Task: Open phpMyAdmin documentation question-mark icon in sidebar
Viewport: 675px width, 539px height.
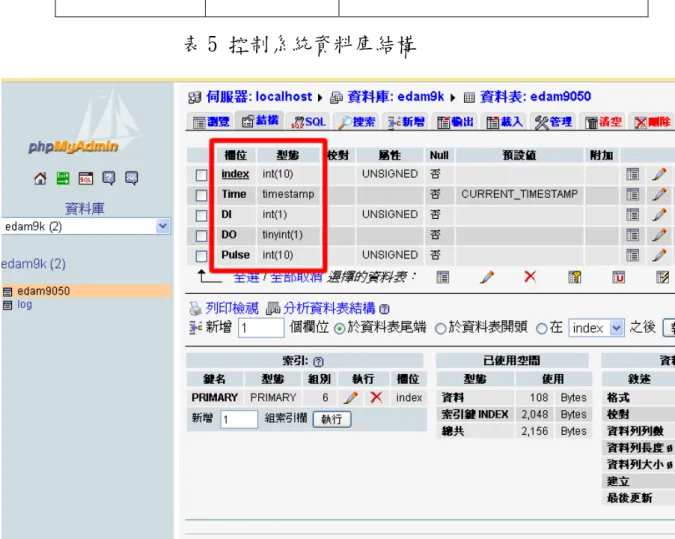Action: pyautogui.click(x=108, y=178)
